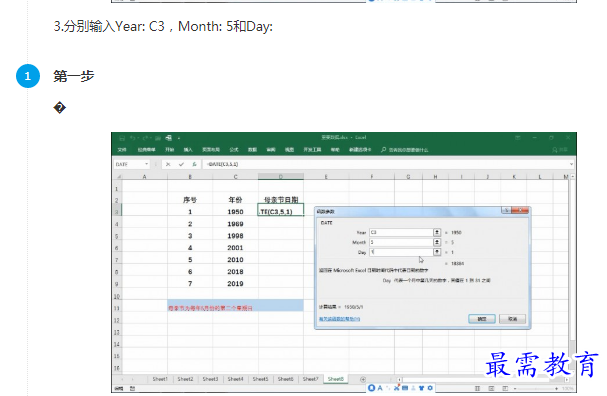This screenshot has width=607, height=396.
Task: Click the 年份 header cell
Action: tap(235, 200)
